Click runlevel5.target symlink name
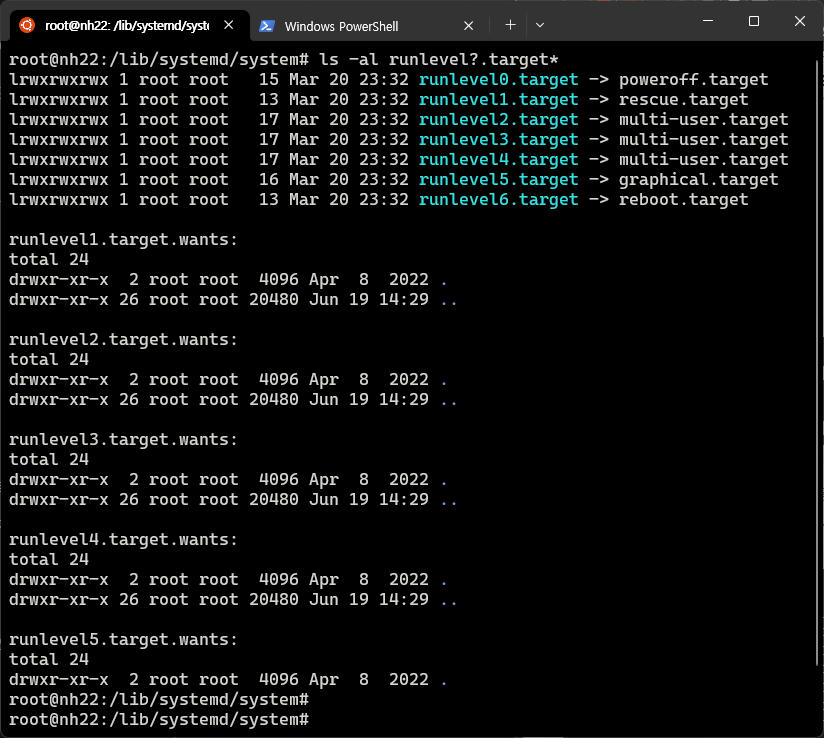The height and width of the screenshot is (738, 824). [498, 179]
